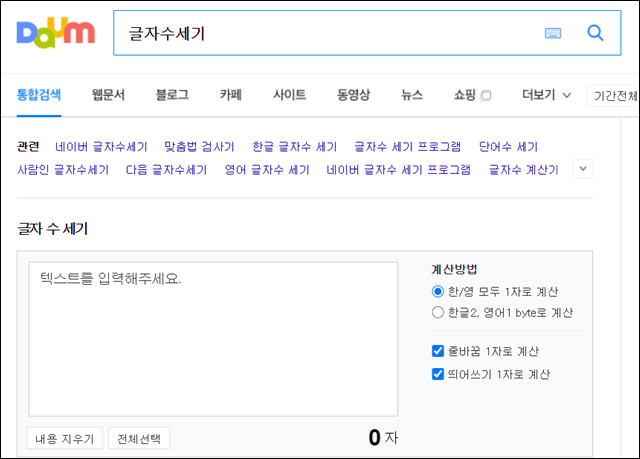Open related search 네이버 글자수세기
This screenshot has width=640, height=459.
[101, 146]
